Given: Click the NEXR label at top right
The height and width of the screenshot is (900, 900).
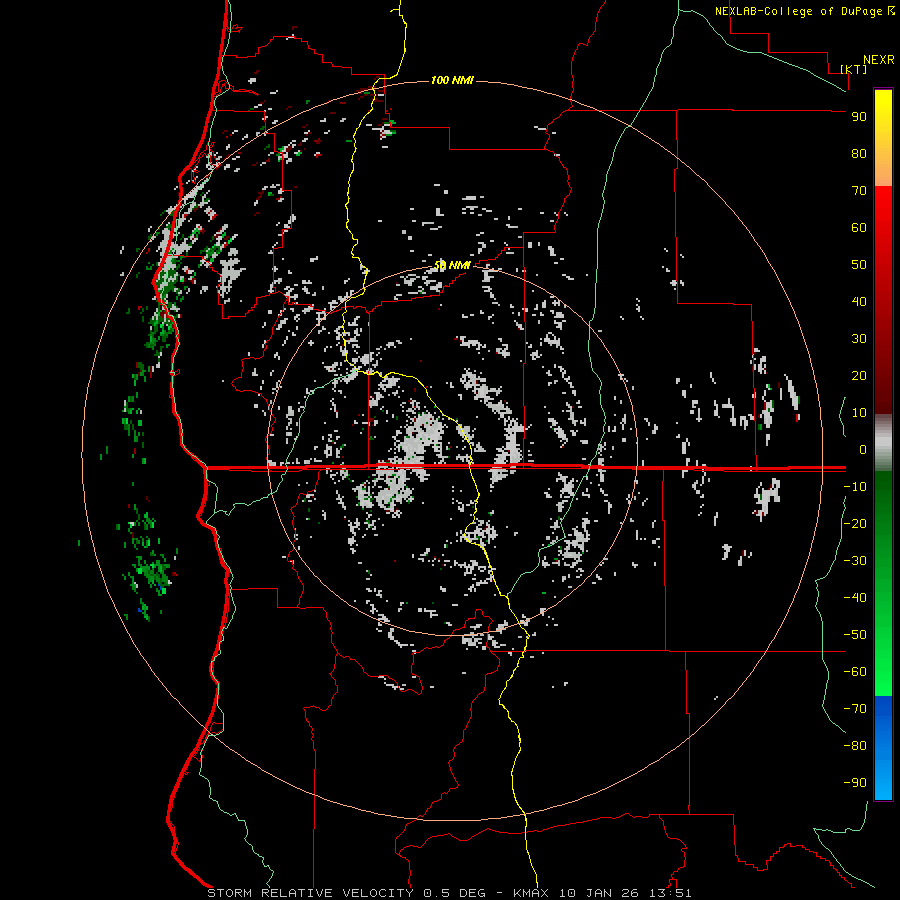Looking at the screenshot, I should [879, 60].
